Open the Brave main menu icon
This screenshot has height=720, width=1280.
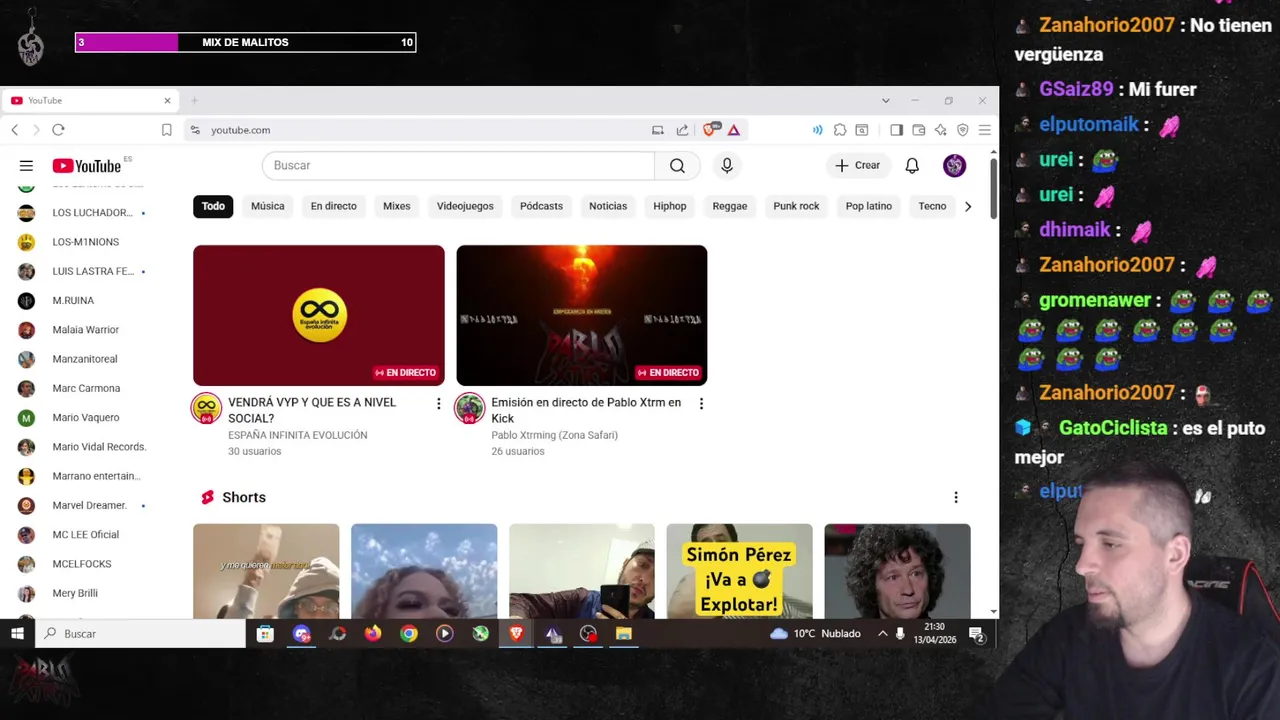[984, 130]
